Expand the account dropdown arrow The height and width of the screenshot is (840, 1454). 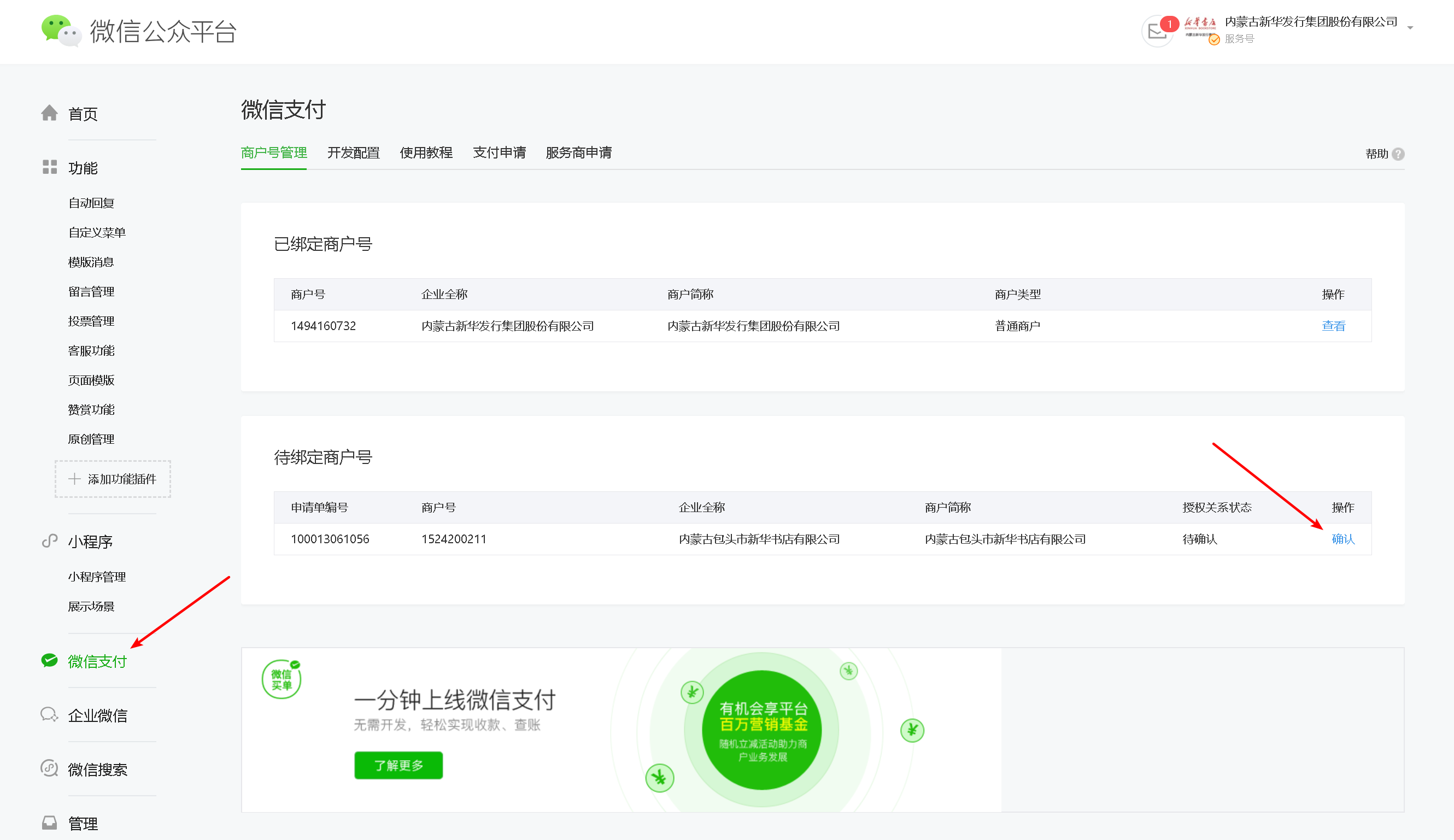click(1410, 28)
